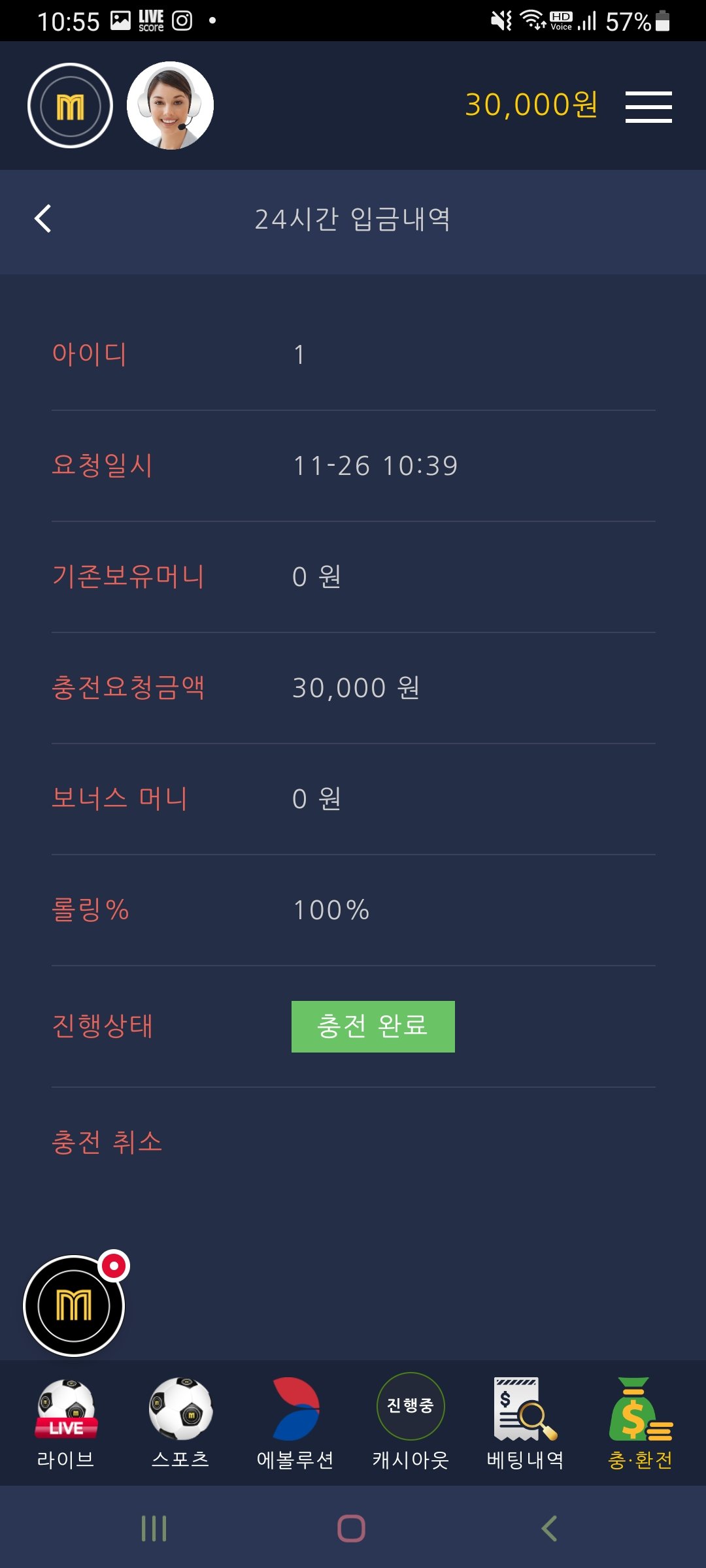This screenshot has width=706, height=1568.
Task: Tap the gold M logo in header
Action: click(x=70, y=106)
